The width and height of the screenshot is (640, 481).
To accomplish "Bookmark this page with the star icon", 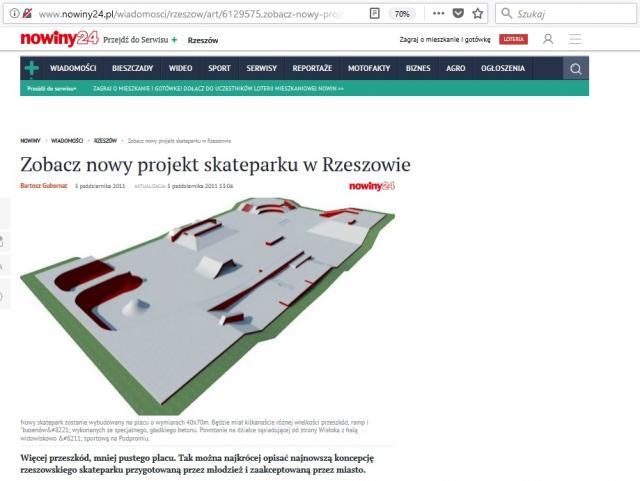I will click(478, 14).
